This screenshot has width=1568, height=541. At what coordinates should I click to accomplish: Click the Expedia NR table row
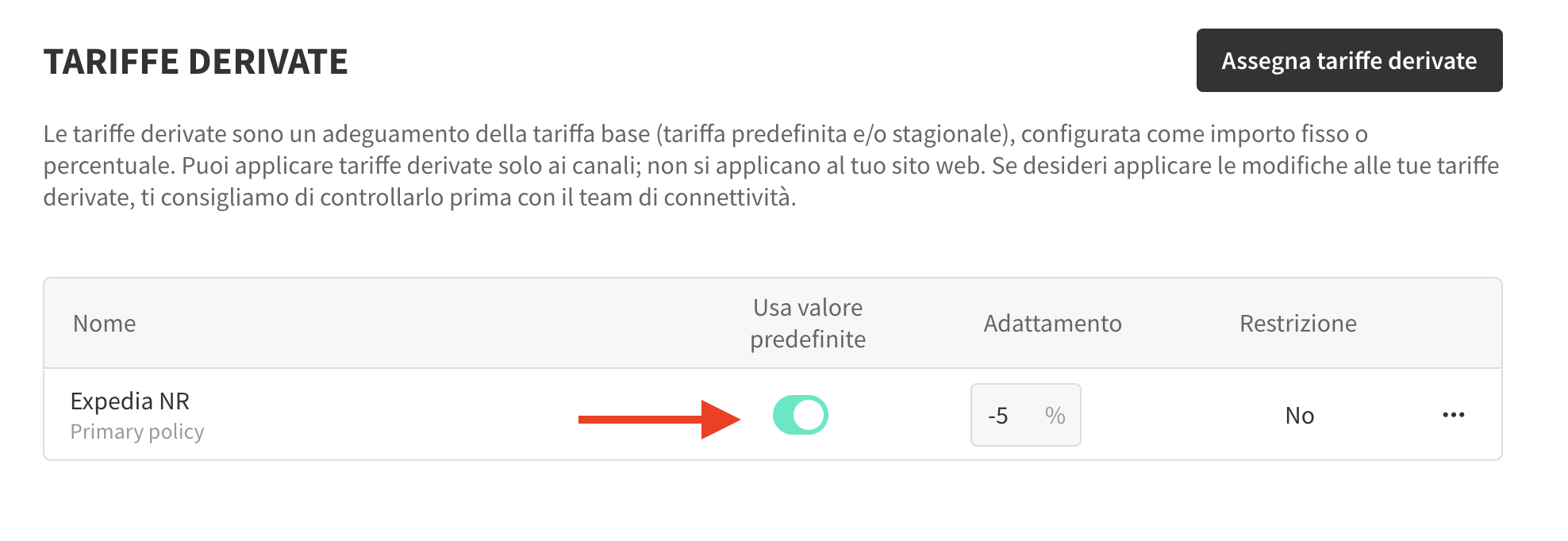[773, 414]
